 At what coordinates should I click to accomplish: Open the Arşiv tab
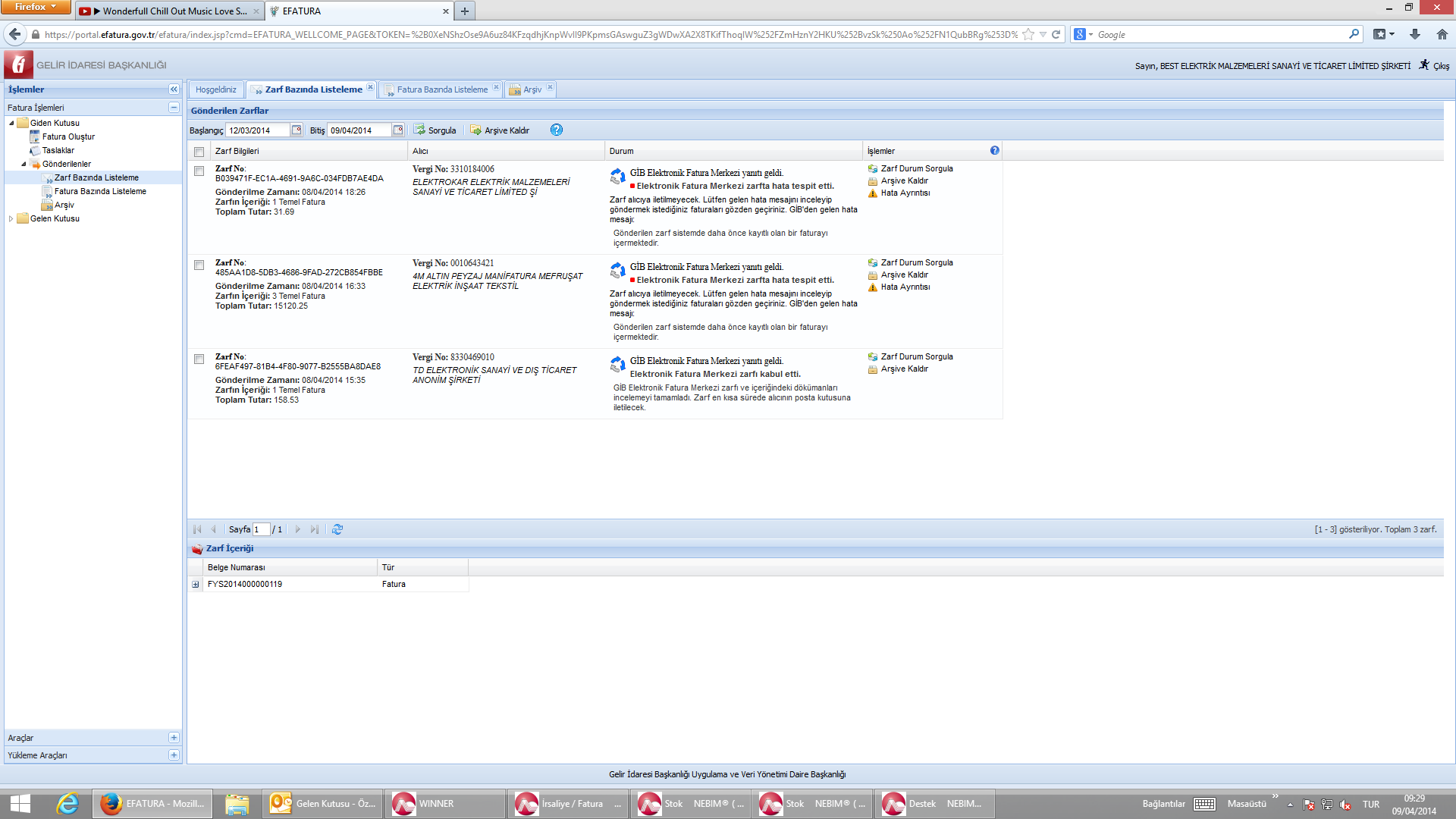[x=532, y=89]
